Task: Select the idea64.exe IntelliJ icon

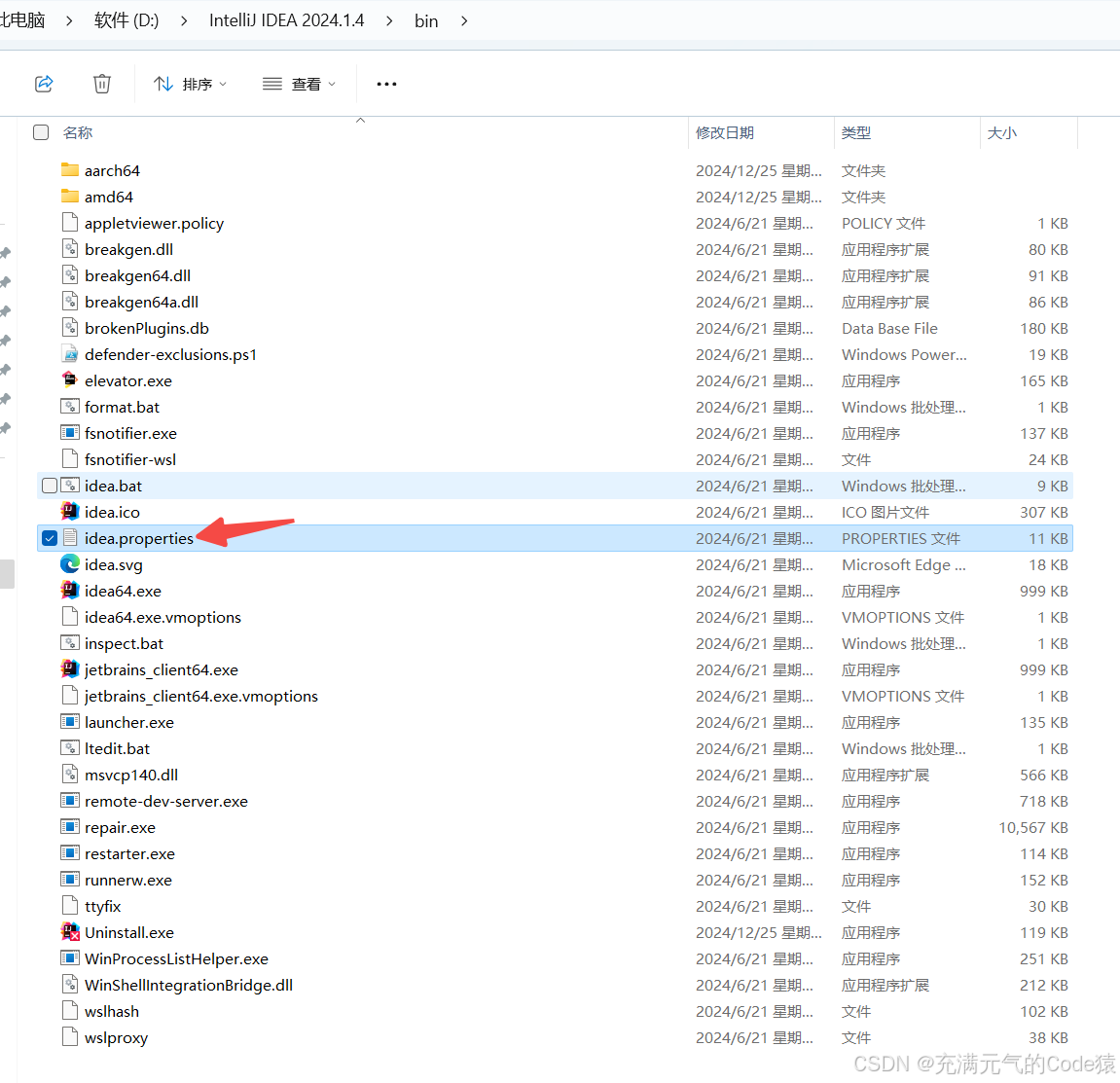Action: (70, 591)
